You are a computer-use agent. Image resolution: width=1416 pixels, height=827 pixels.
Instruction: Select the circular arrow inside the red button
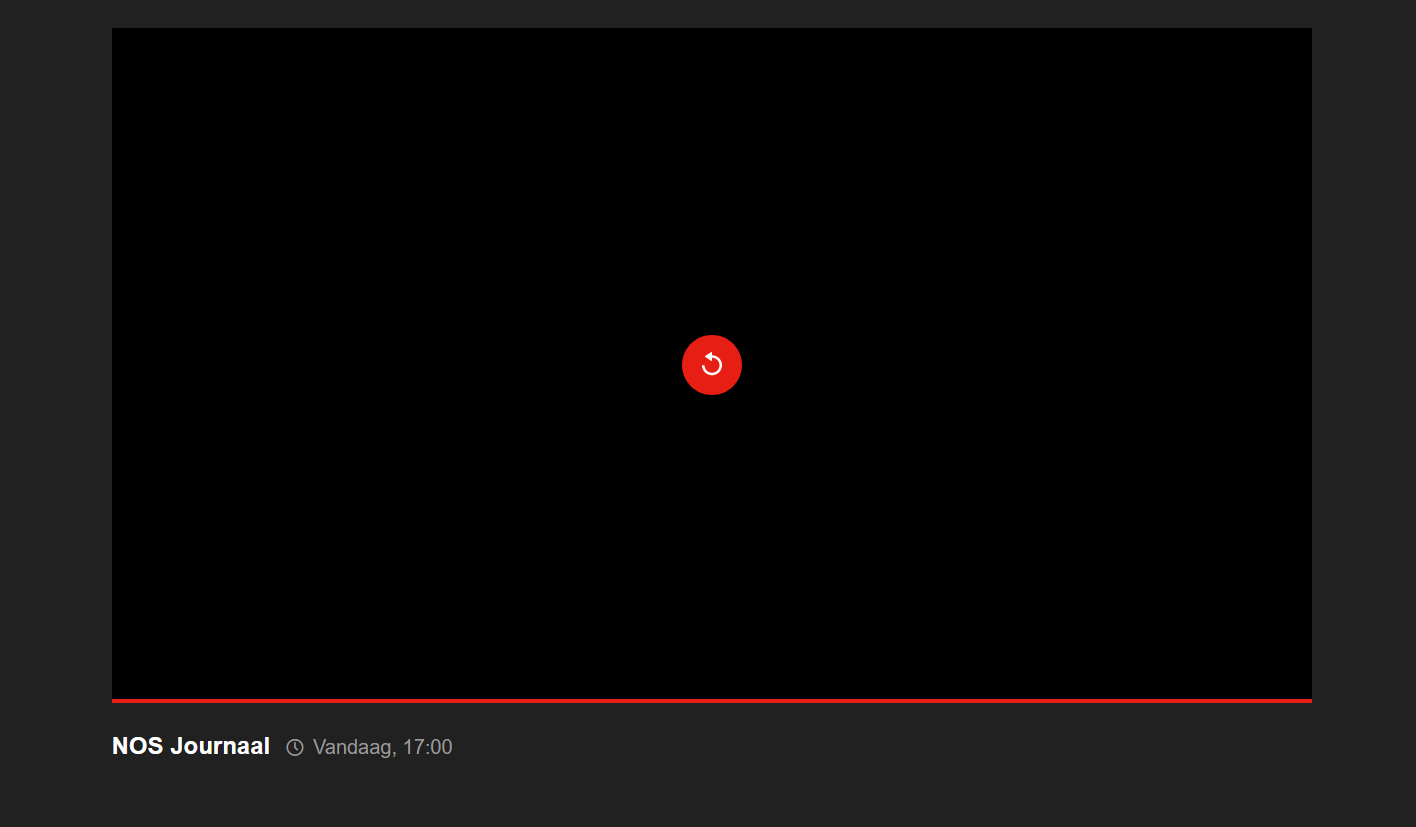point(711,364)
